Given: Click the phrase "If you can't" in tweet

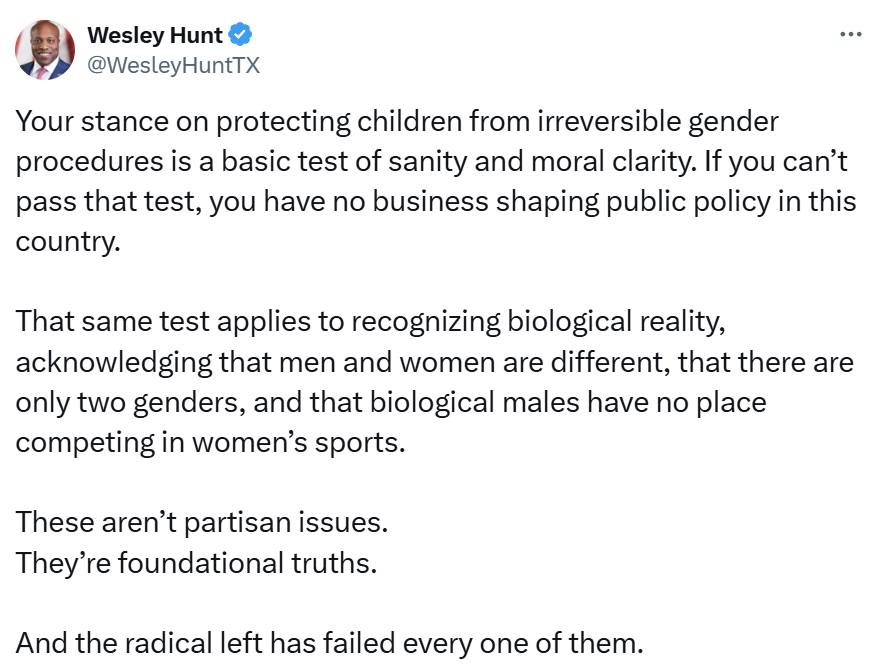Looking at the screenshot, I should click(x=775, y=162).
